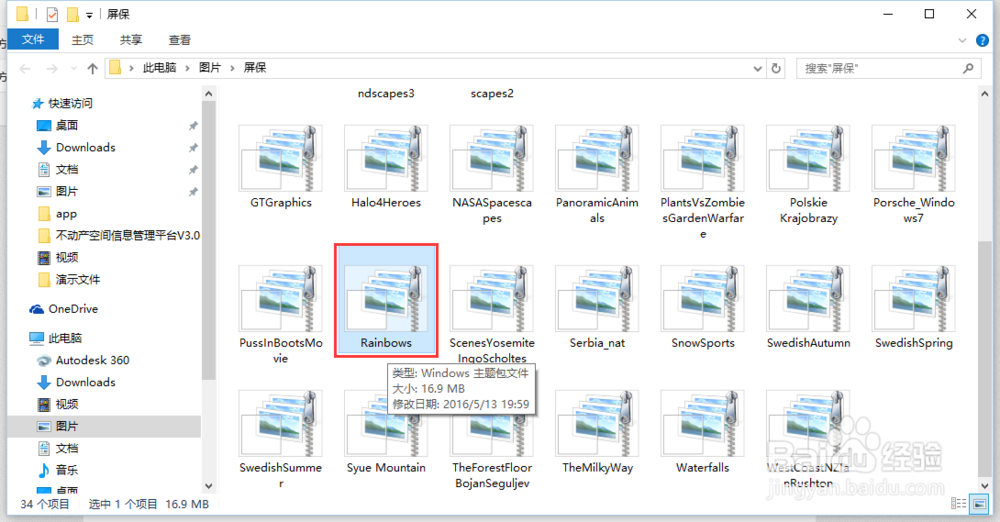Click the Refresh button in address bar

click(776, 68)
